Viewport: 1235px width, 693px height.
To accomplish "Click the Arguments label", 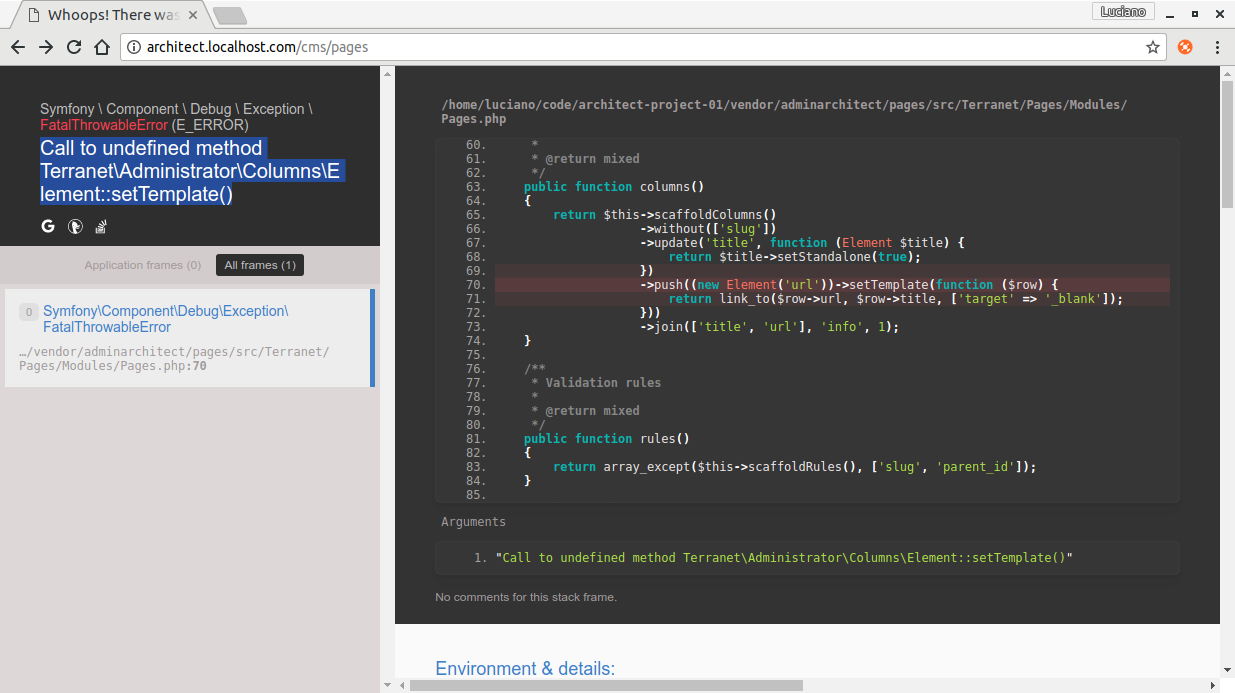I will [x=473, y=522].
